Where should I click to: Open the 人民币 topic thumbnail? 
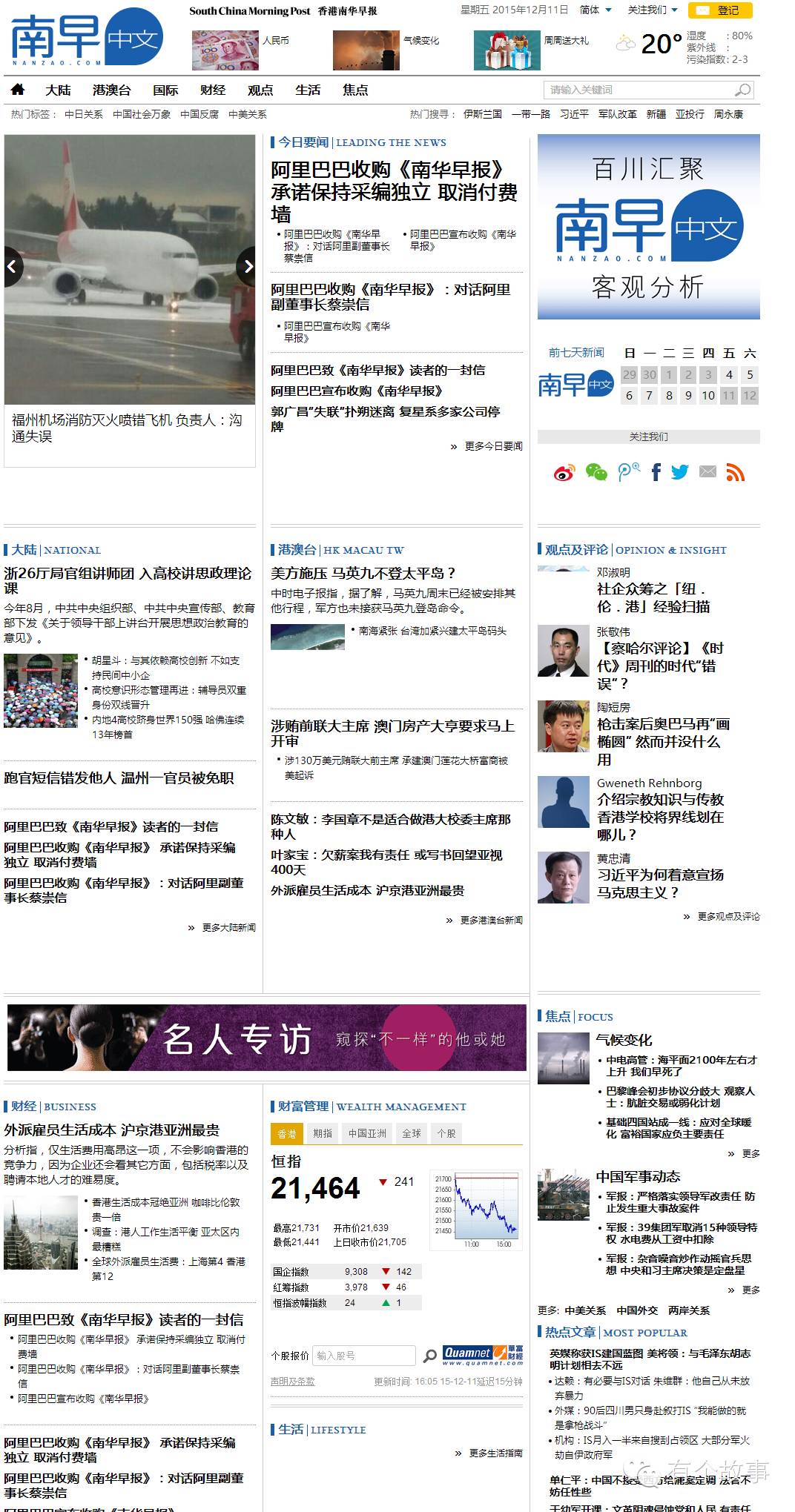click(x=225, y=50)
